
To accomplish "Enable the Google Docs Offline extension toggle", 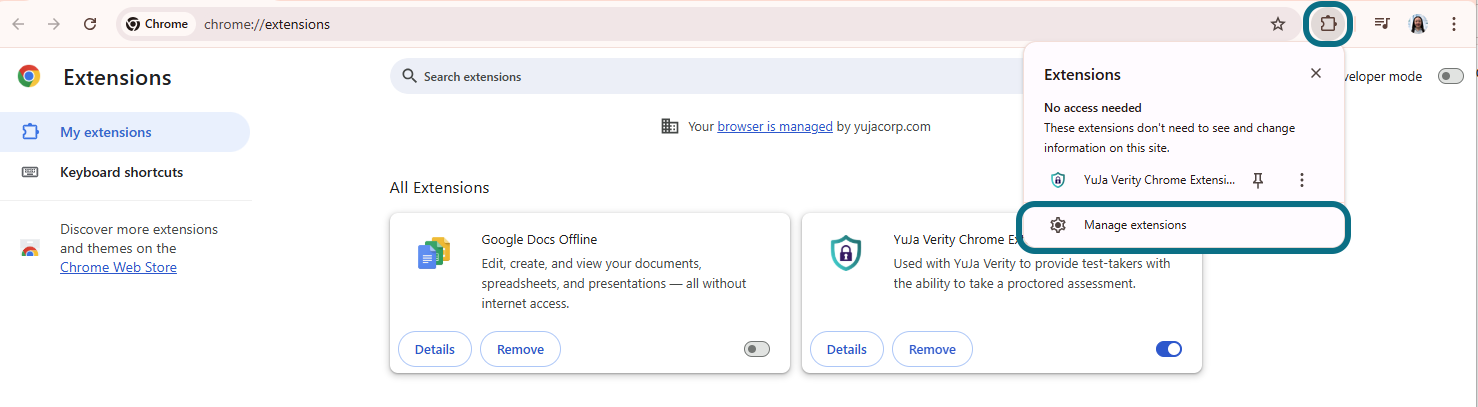I will coord(757,349).
